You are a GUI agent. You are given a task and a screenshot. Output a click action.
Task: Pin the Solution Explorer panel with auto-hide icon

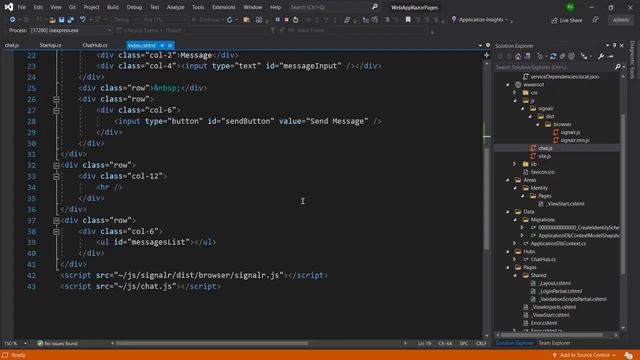(x=614, y=46)
